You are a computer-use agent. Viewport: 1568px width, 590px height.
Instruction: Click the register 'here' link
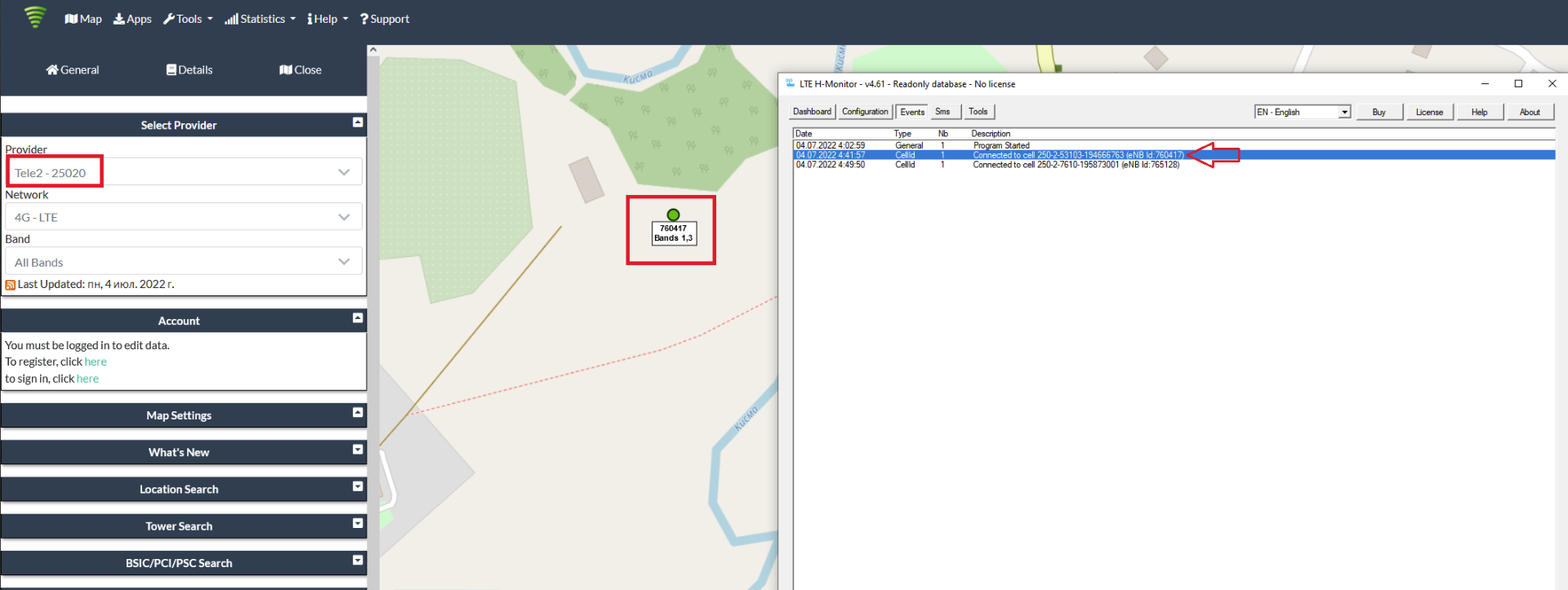pyautogui.click(x=96, y=362)
